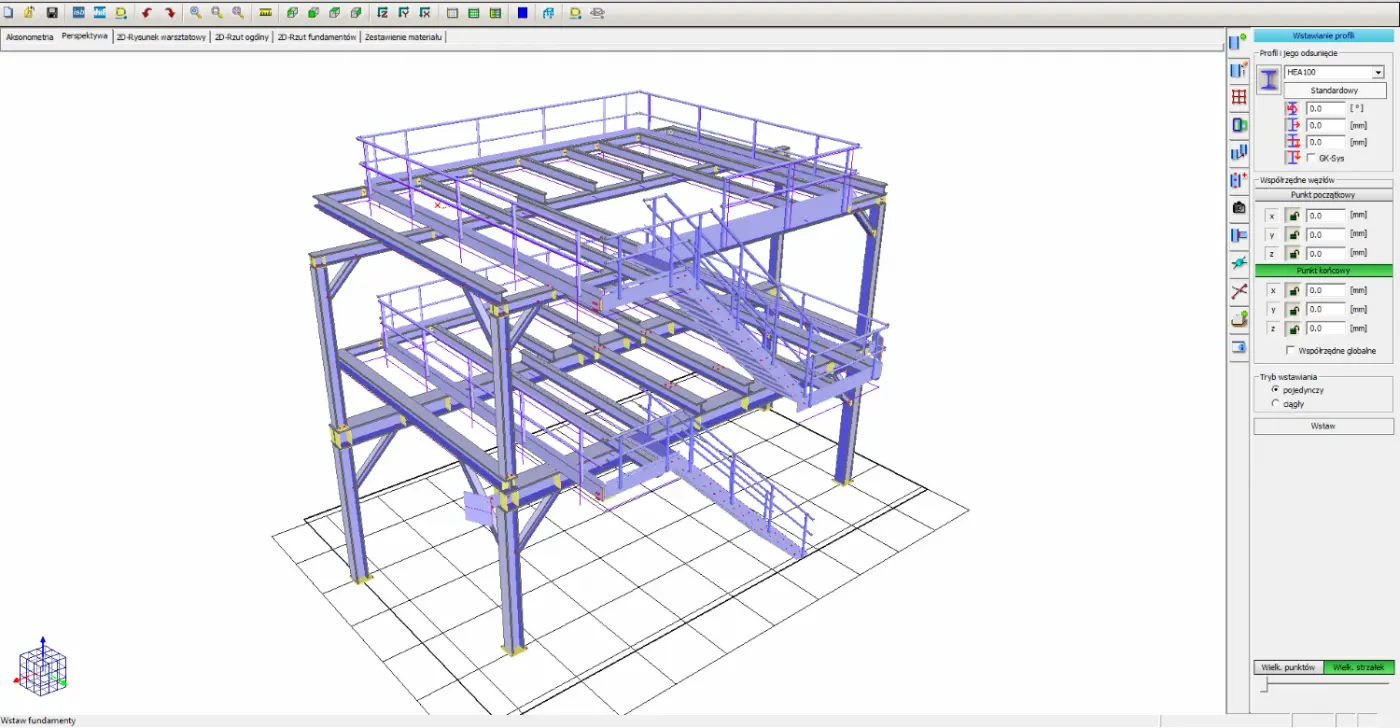Click the red Redo arrow
1400x728 pixels.
pyautogui.click(x=169, y=13)
